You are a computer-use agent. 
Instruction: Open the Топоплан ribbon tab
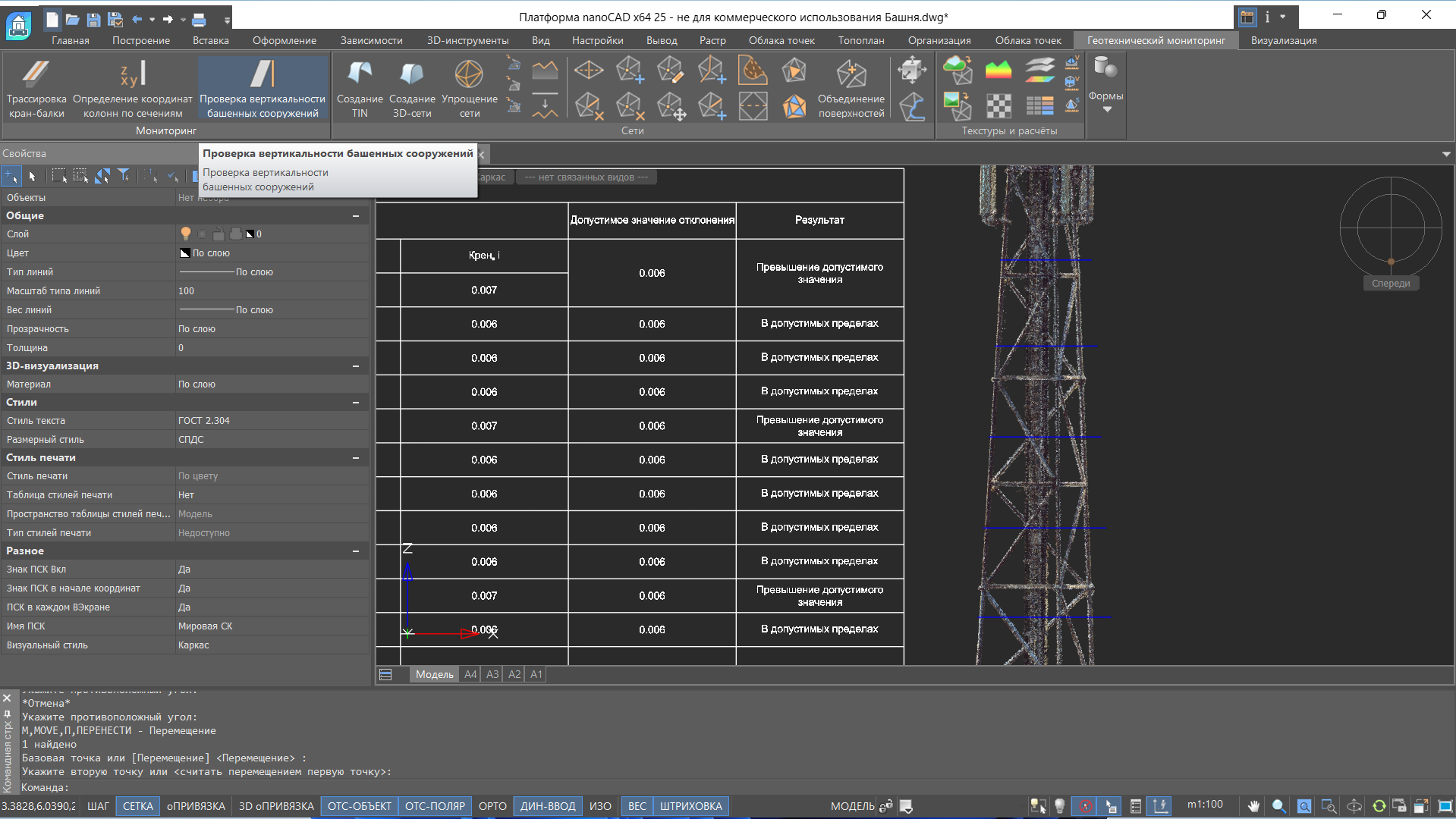pyautogui.click(x=860, y=40)
